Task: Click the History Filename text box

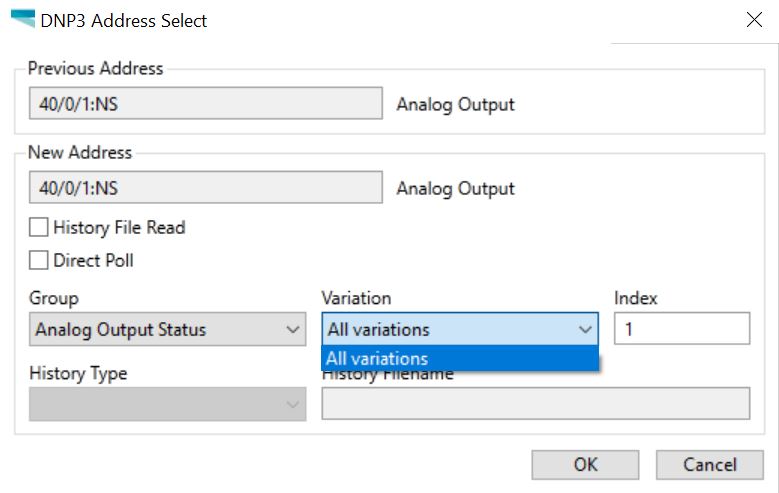Action: pos(535,404)
